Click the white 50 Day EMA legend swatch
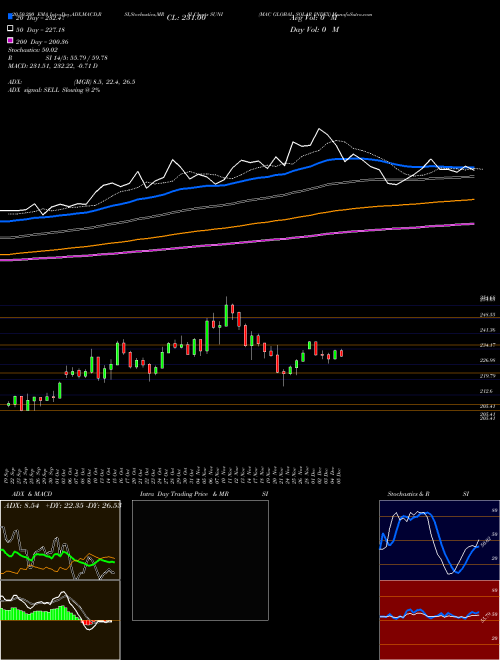The image size is (500, 660). [x=10, y=29]
